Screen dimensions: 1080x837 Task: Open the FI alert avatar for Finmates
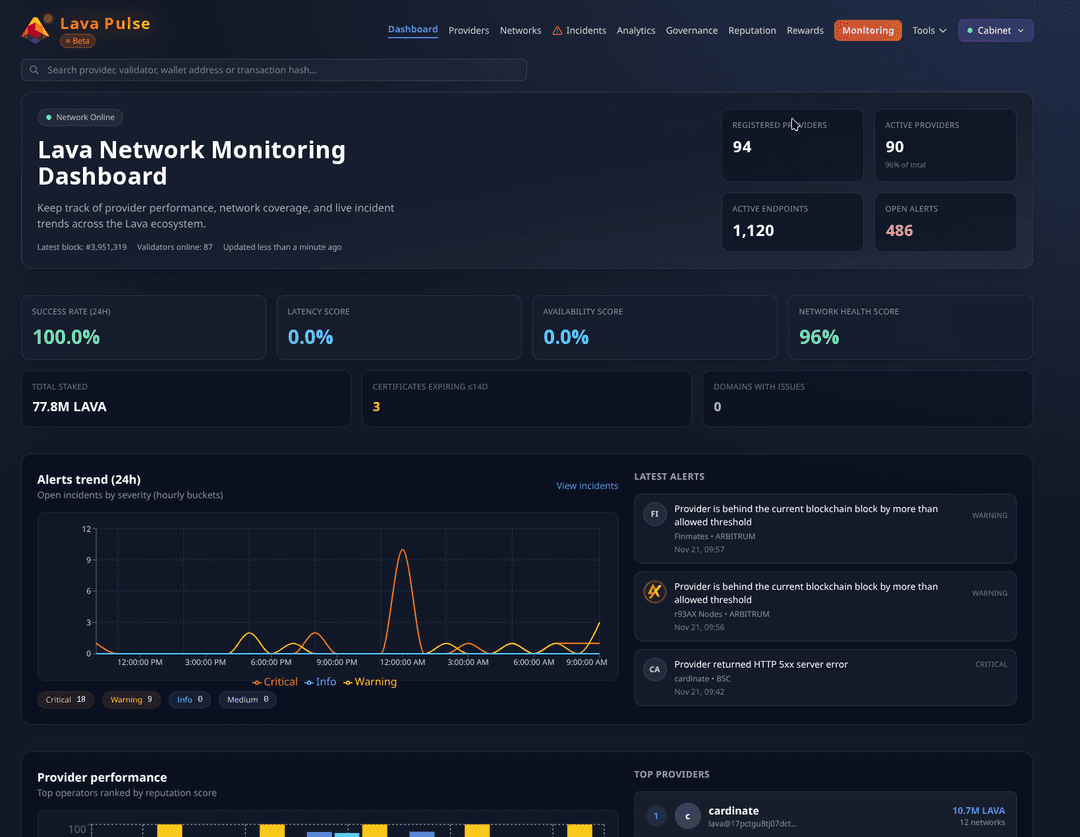654,514
